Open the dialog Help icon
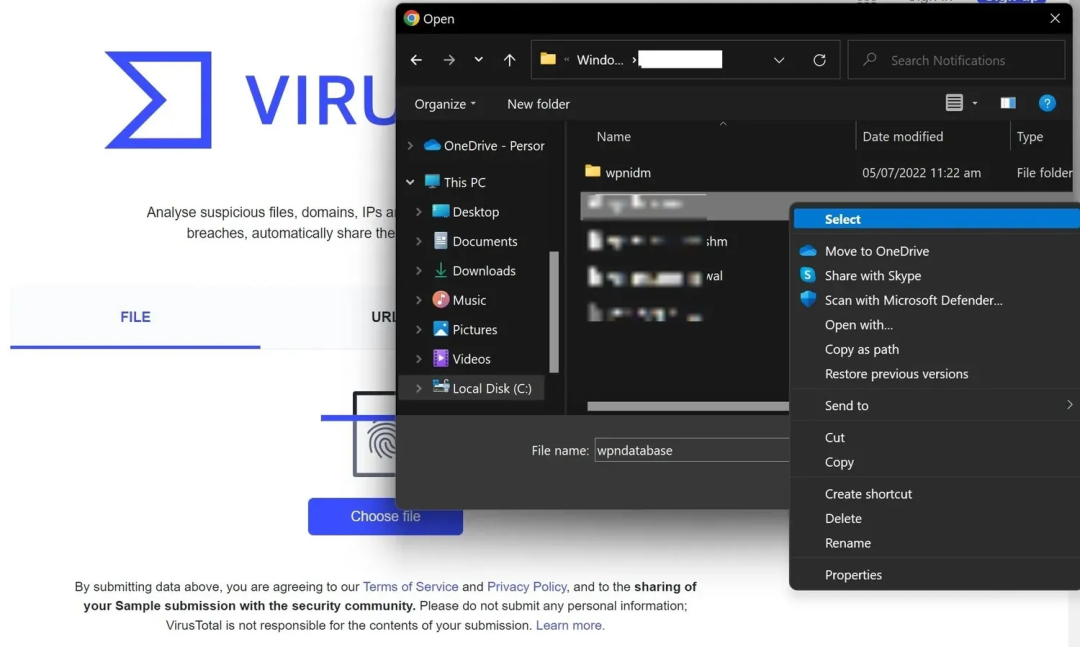The width and height of the screenshot is (1080, 647). (x=1047, y=103)
